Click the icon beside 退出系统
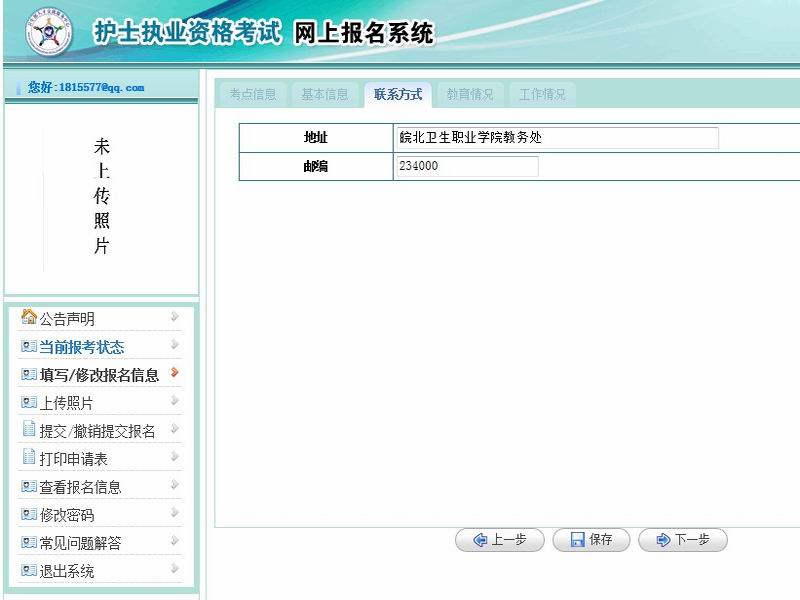The height and width of the screenshot is (600, 800). point(29,570)
